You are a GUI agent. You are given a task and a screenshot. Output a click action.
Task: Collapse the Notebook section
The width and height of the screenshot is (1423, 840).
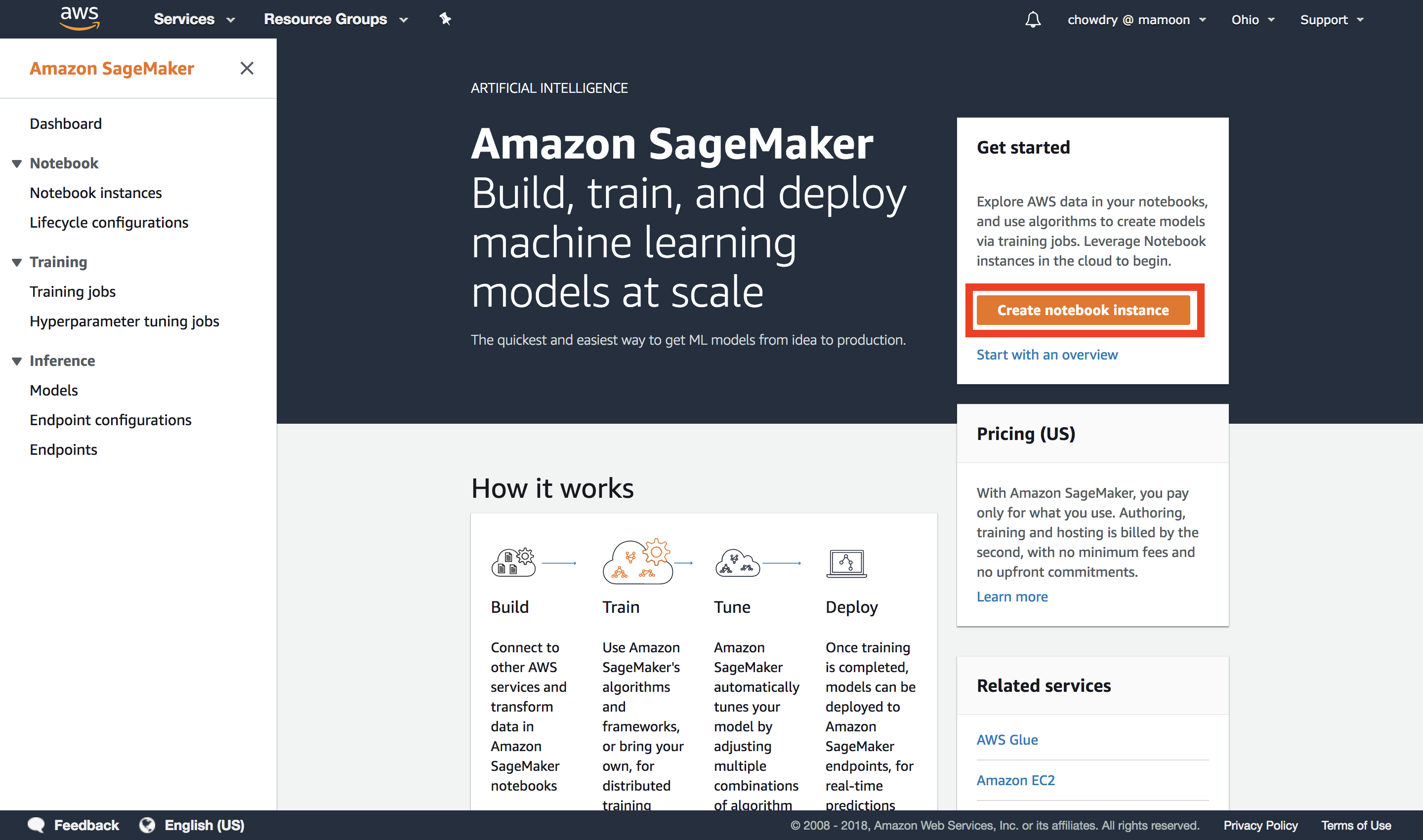[x=16, y=163]
